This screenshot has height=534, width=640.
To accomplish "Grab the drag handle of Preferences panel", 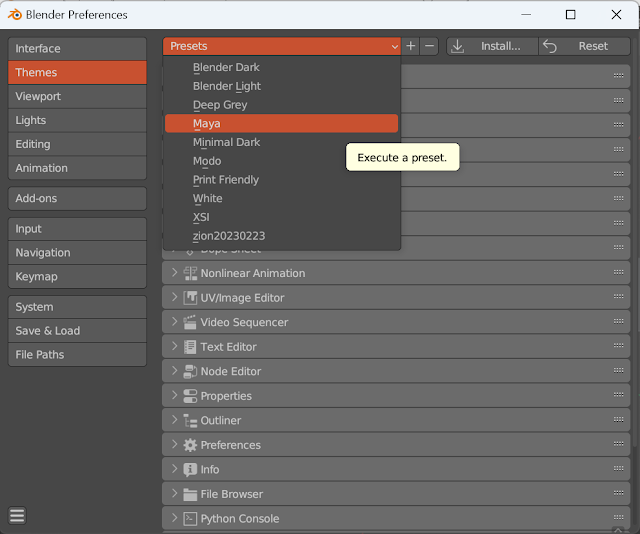I will tap(618, 444).
